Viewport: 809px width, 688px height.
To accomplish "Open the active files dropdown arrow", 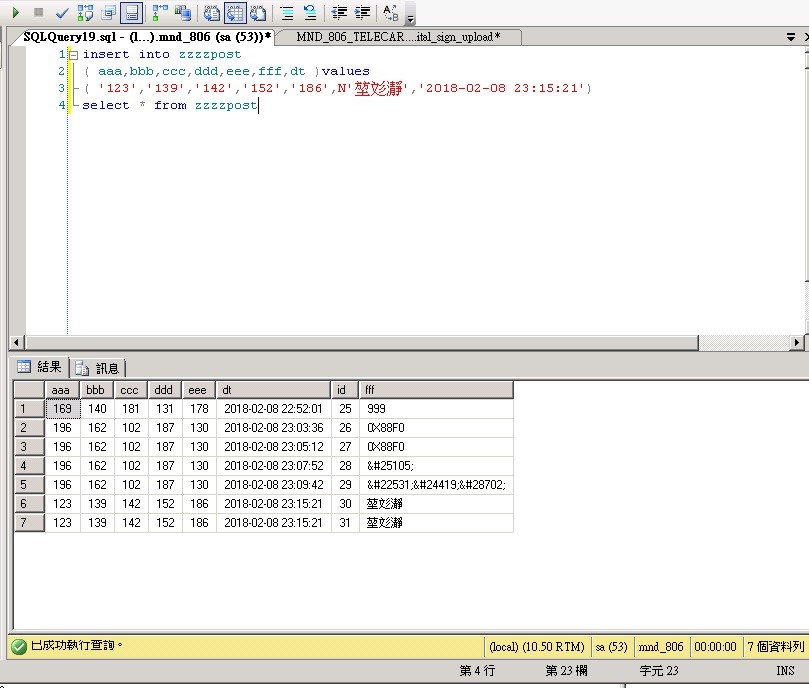I will pos(790,37).
